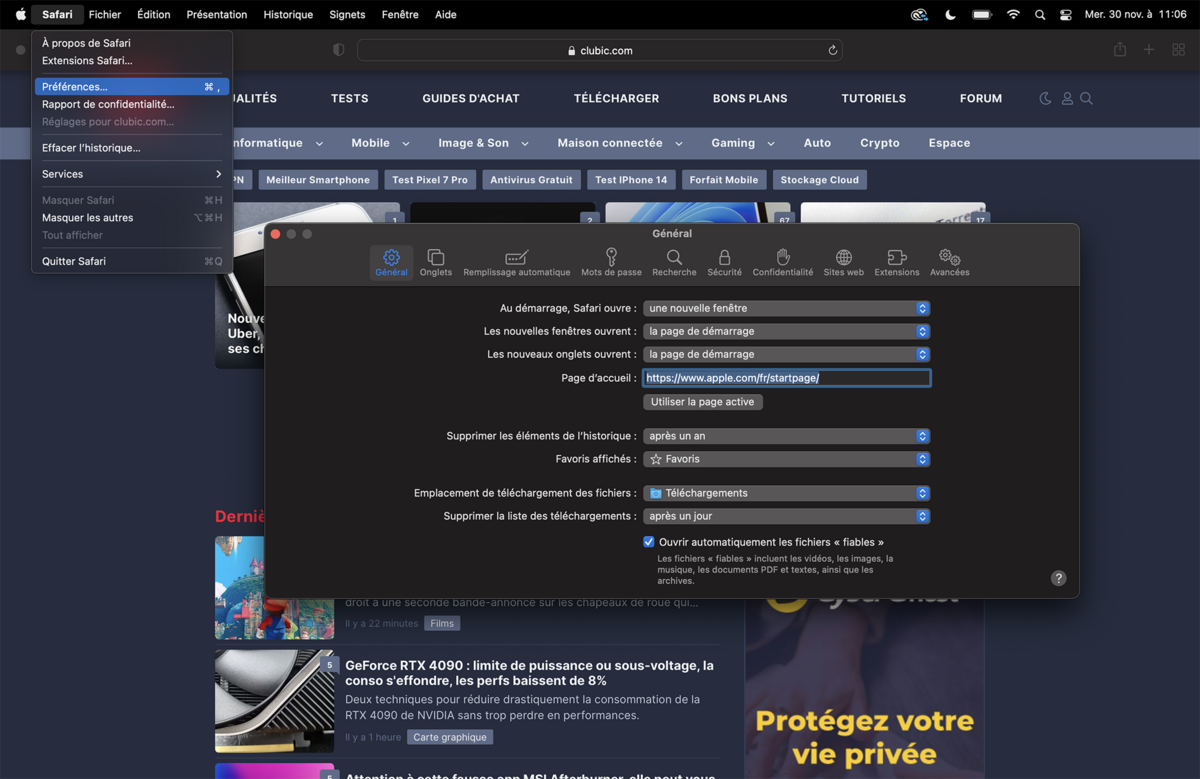Open the Avancées preferences pane

point(949,263)
